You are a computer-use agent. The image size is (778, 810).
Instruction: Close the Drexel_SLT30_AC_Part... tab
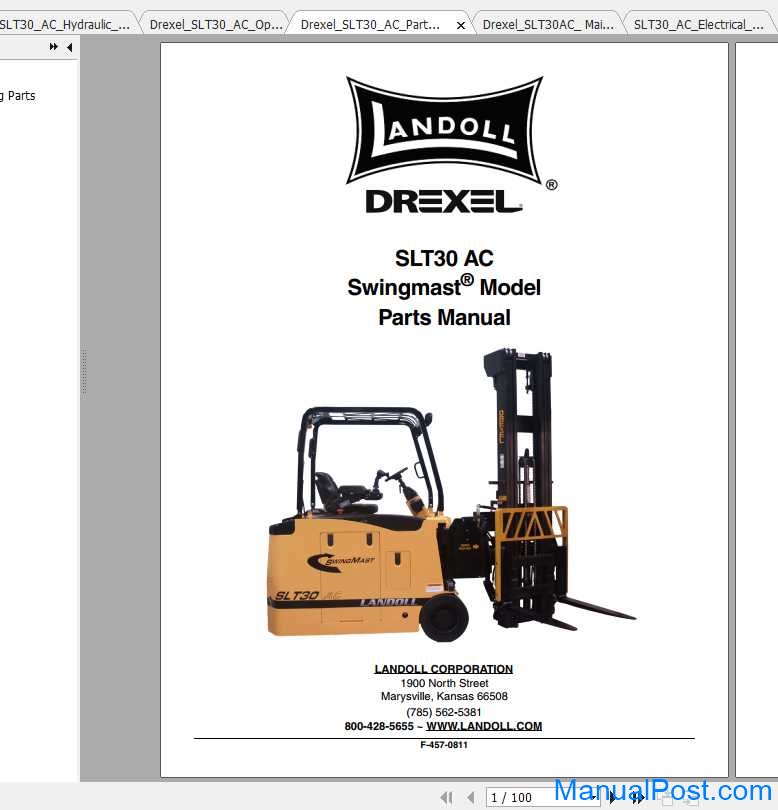click(x=461, y=25)
